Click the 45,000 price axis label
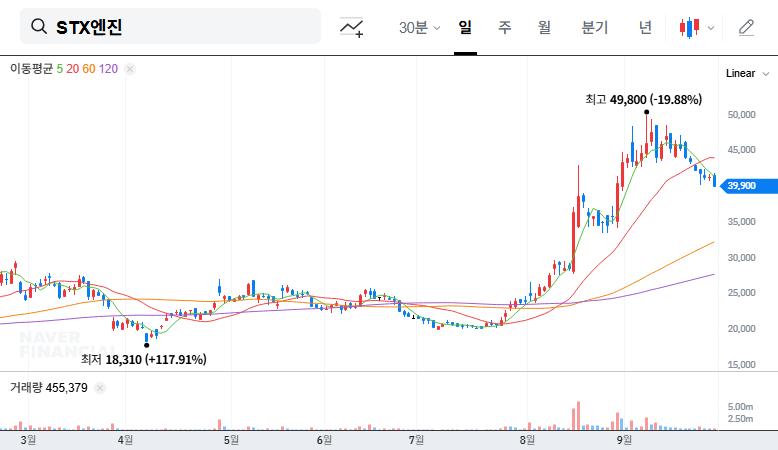Viewport: 778px width, 450px height. point(741,150)
